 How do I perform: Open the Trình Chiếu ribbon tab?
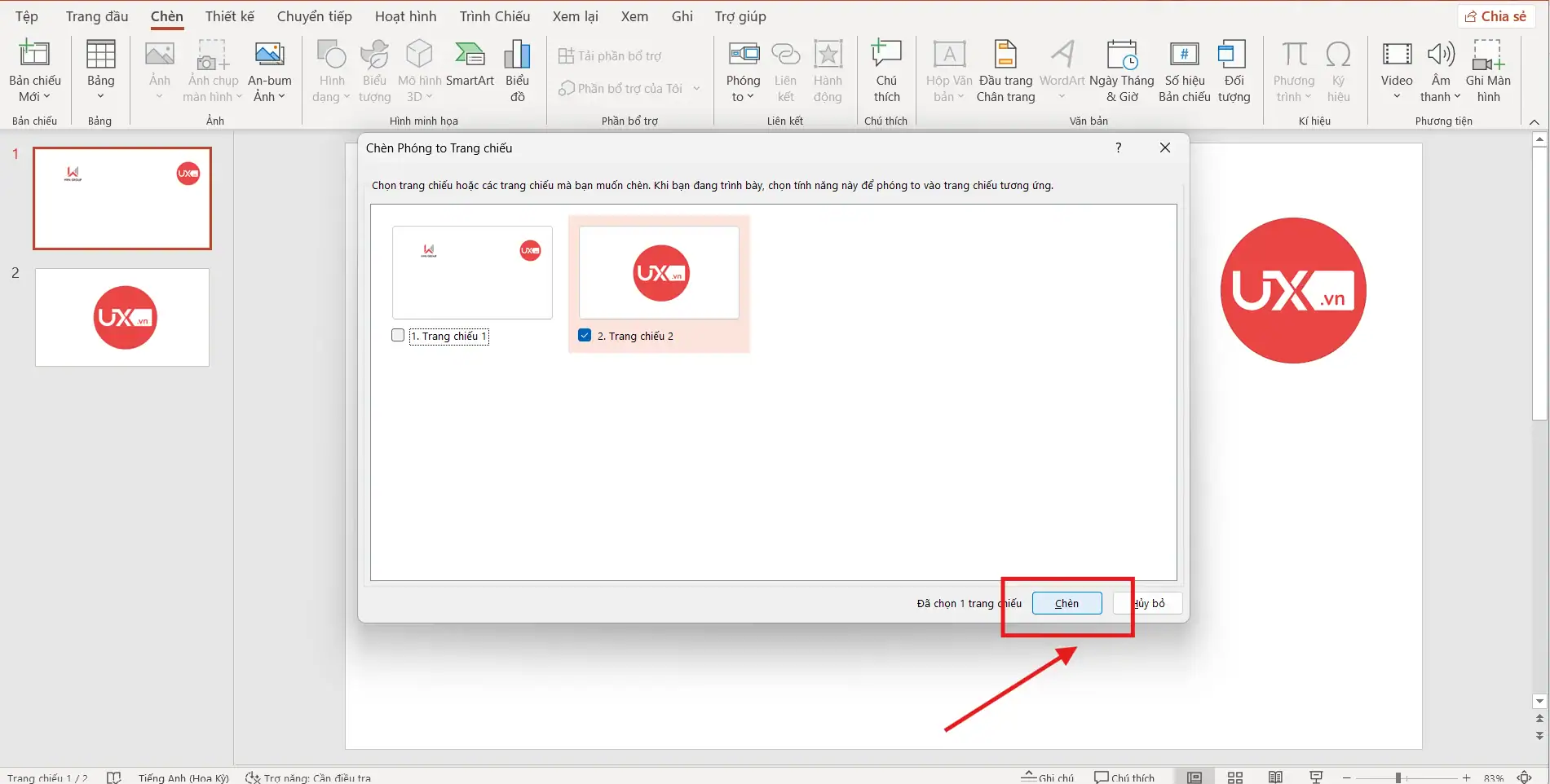(494, 15)
